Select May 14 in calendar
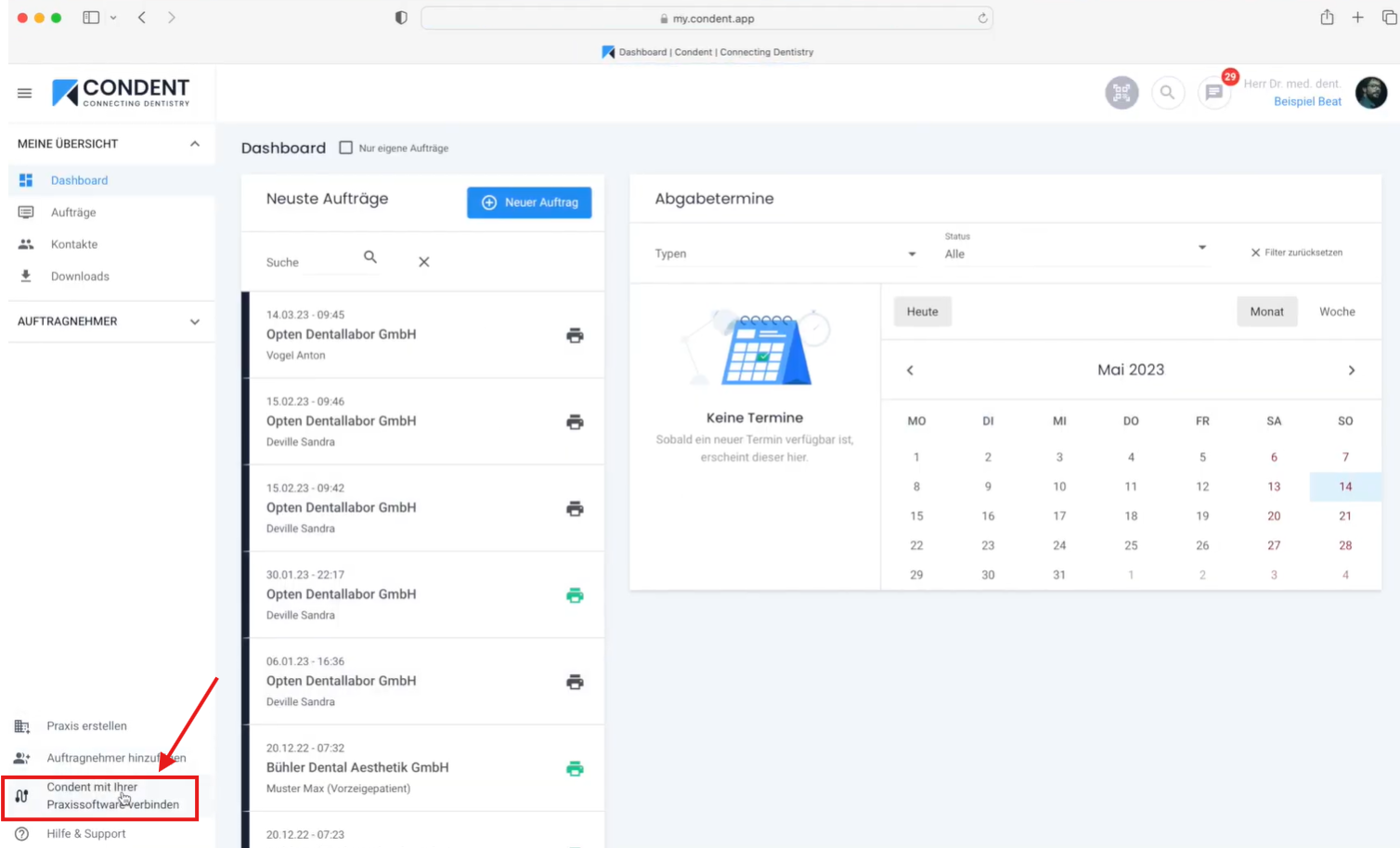The height and width of the screenshot is (848, 1400). (x=1345, y=487)
